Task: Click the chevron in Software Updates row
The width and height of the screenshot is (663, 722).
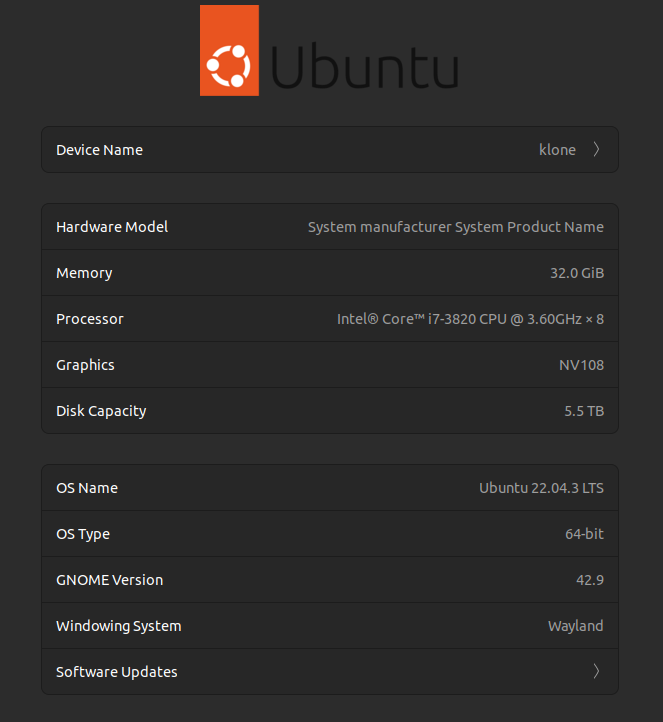Action: (x=597, y=672)
